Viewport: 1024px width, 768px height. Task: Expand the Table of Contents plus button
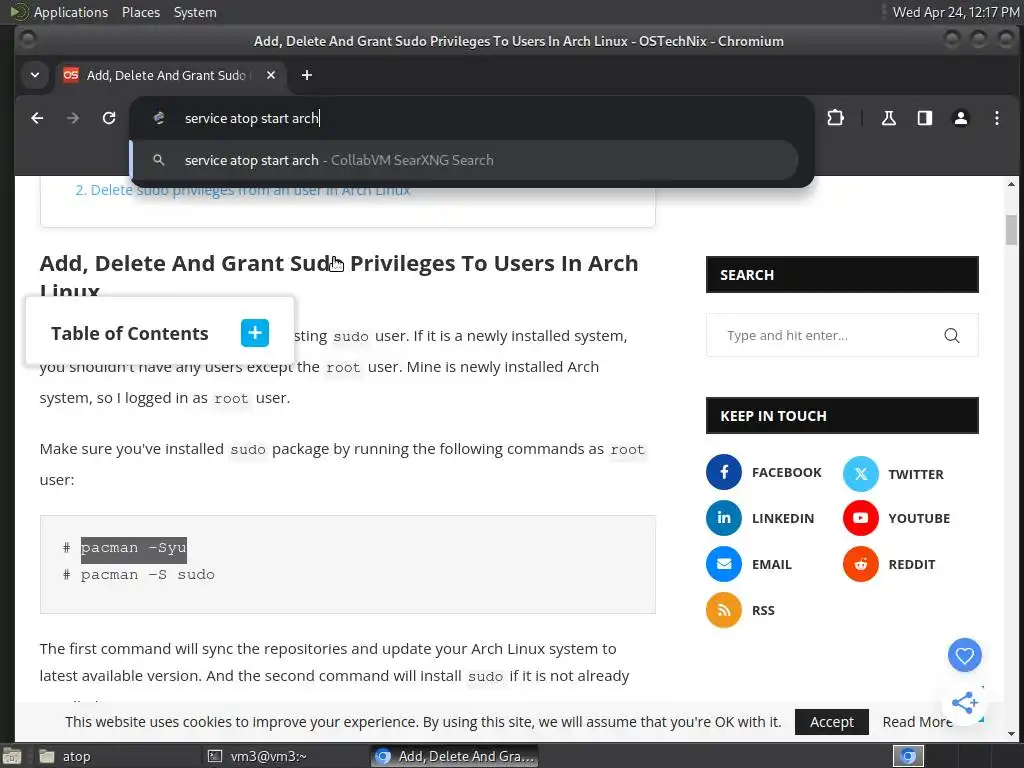pos(255,333)
